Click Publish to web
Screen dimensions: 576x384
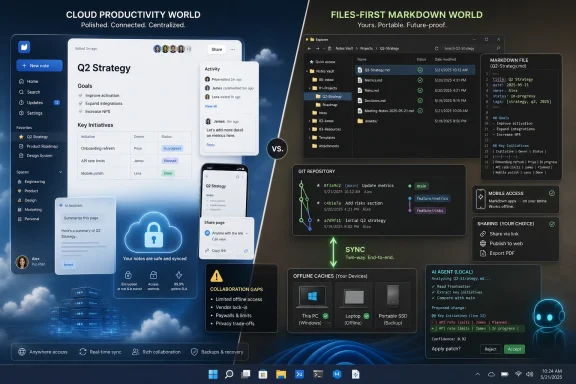(x=501, y=243)
